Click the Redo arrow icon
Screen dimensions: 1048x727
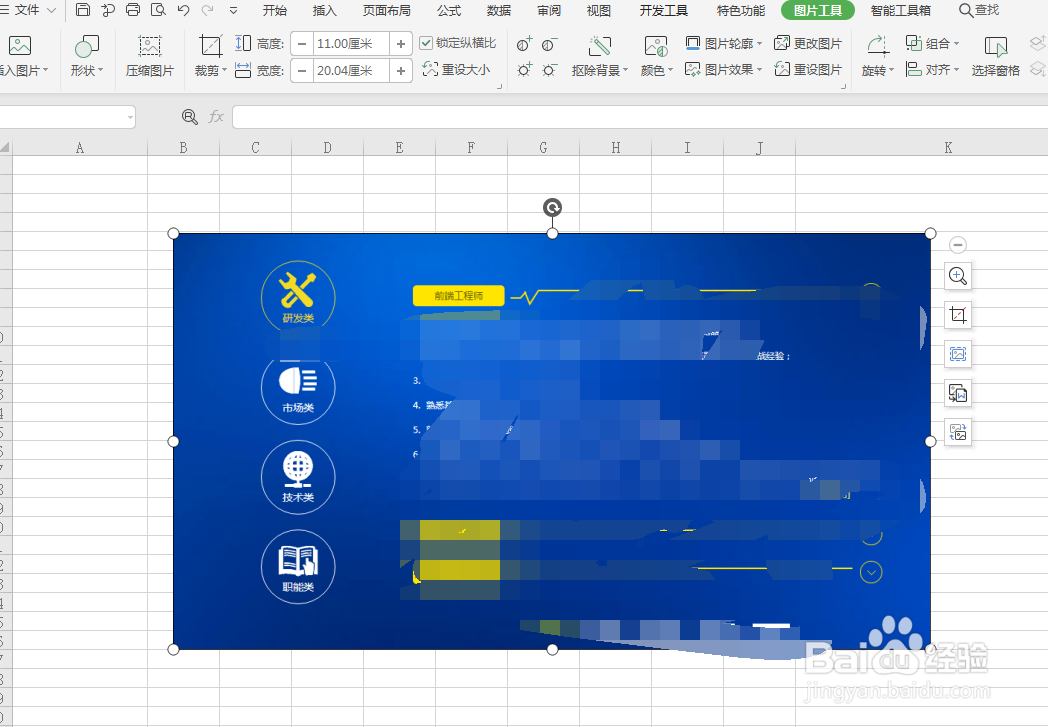(x=208, y=10)
